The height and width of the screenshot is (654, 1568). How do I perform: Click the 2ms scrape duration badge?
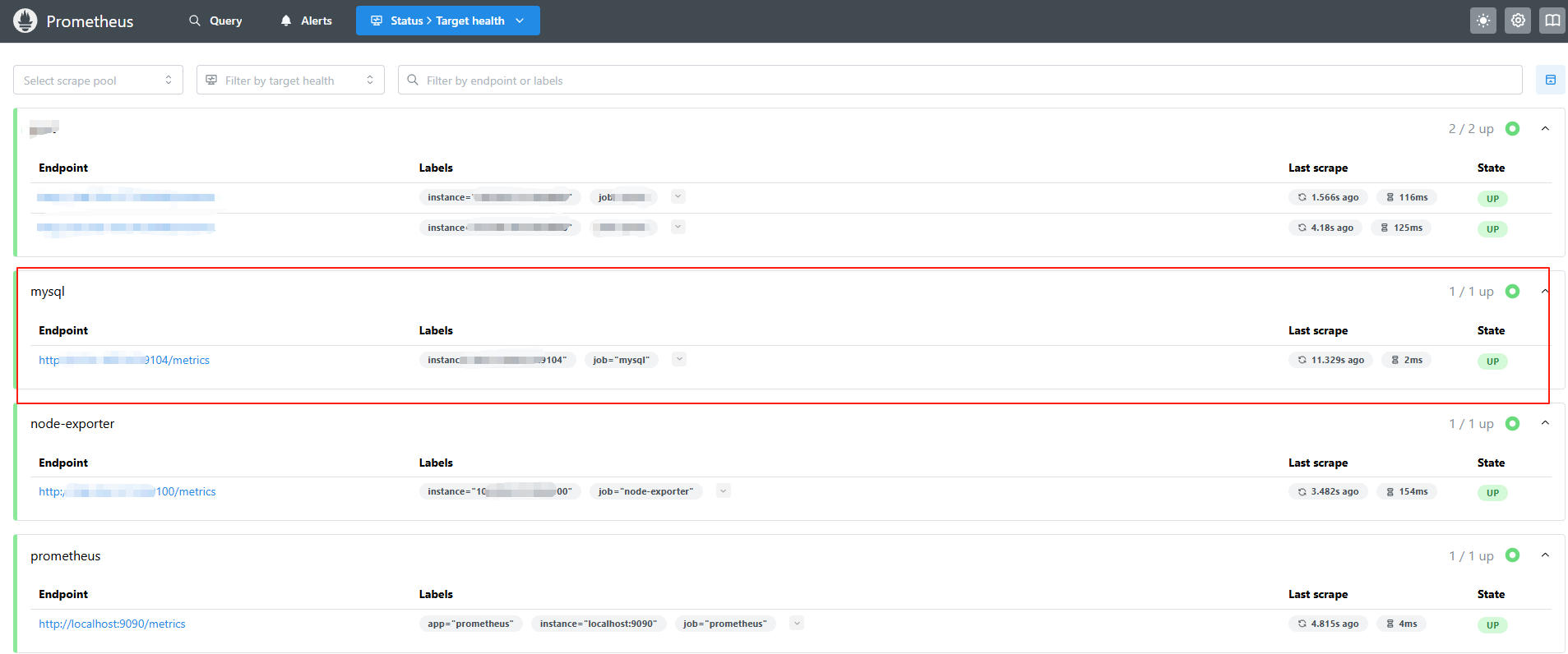click(x=1407, y=360)
